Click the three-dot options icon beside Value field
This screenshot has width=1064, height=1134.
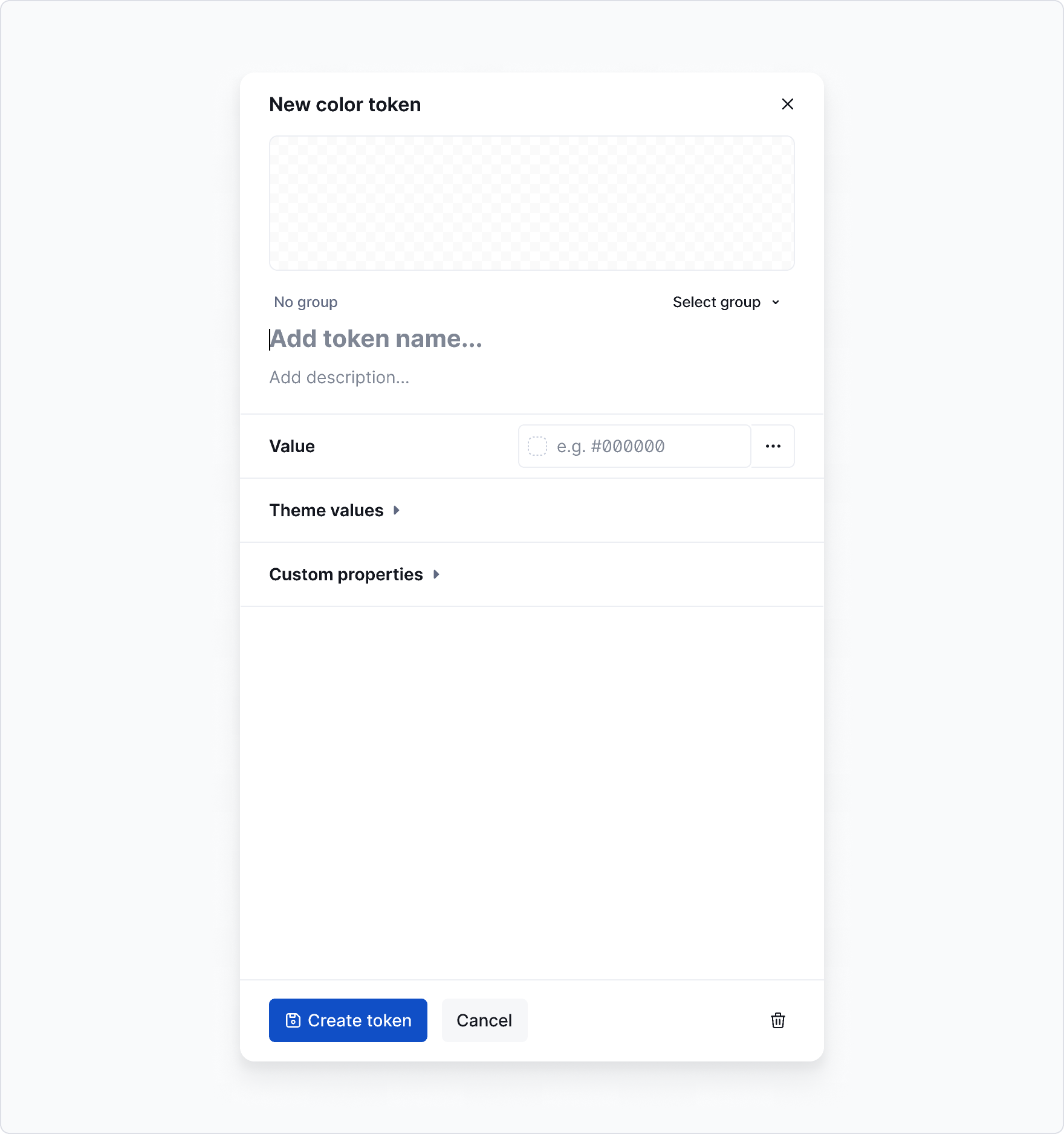773,446
